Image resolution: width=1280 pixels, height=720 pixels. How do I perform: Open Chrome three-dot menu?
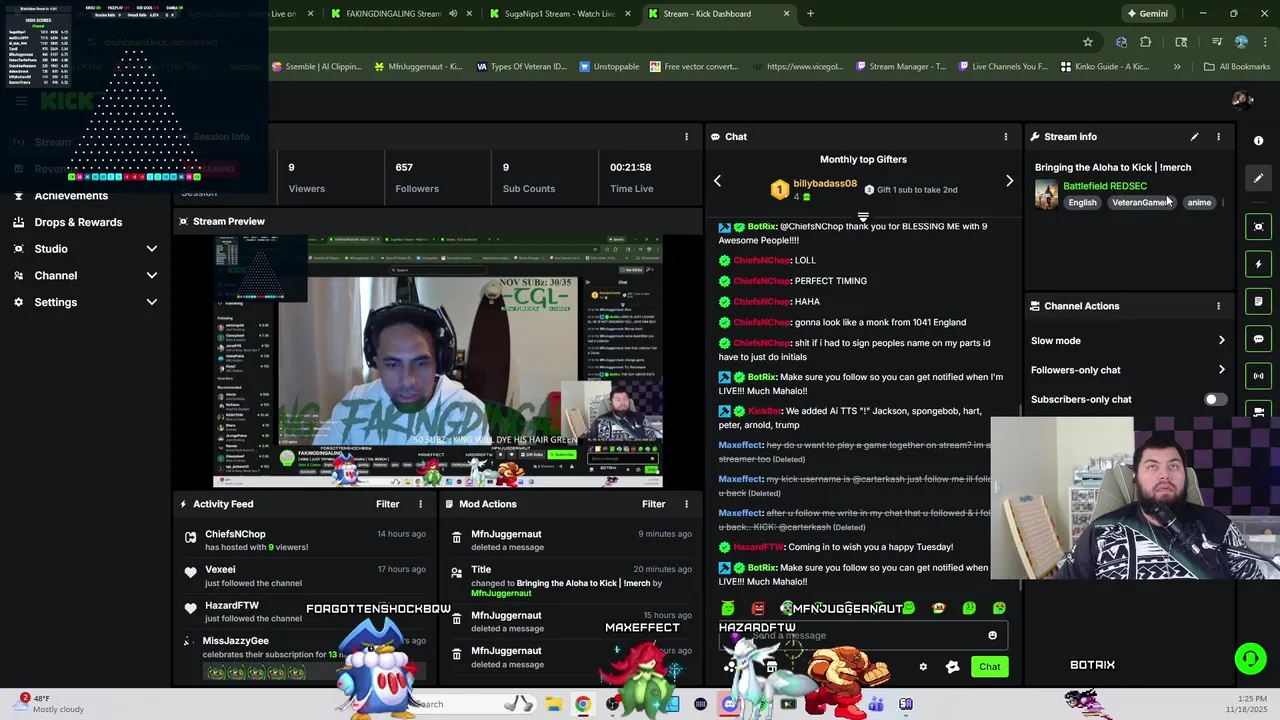[1264, 42]
